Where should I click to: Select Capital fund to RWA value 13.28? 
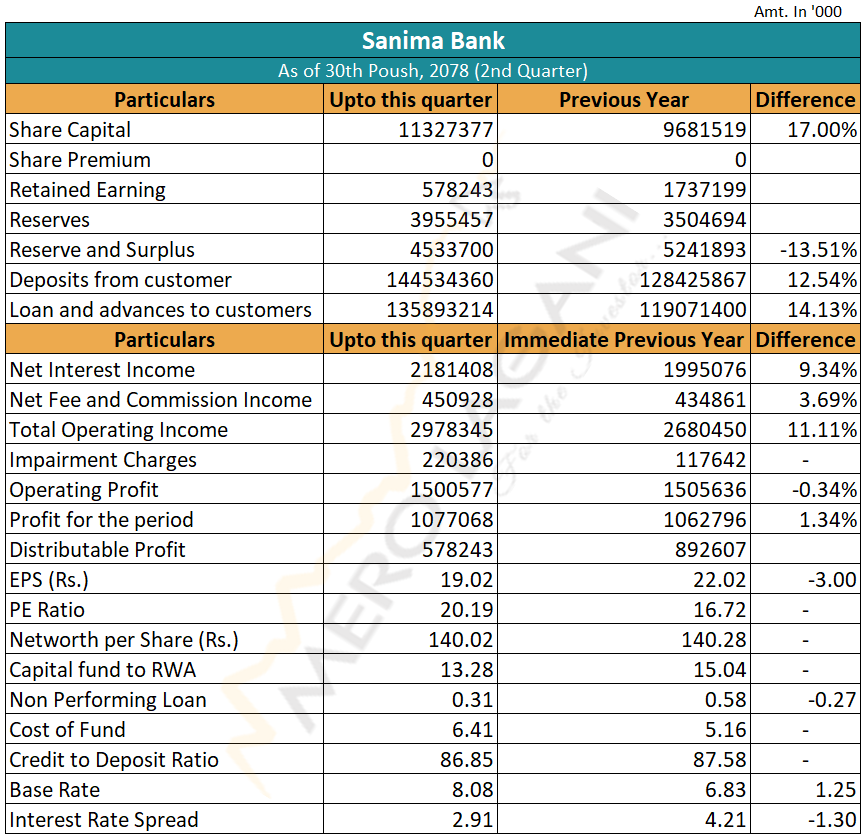click(467, 670)
